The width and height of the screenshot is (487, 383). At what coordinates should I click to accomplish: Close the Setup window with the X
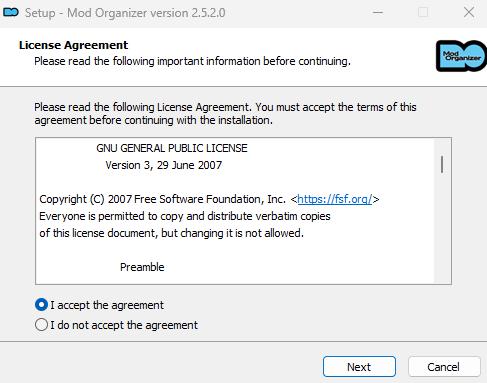point(469,12)
